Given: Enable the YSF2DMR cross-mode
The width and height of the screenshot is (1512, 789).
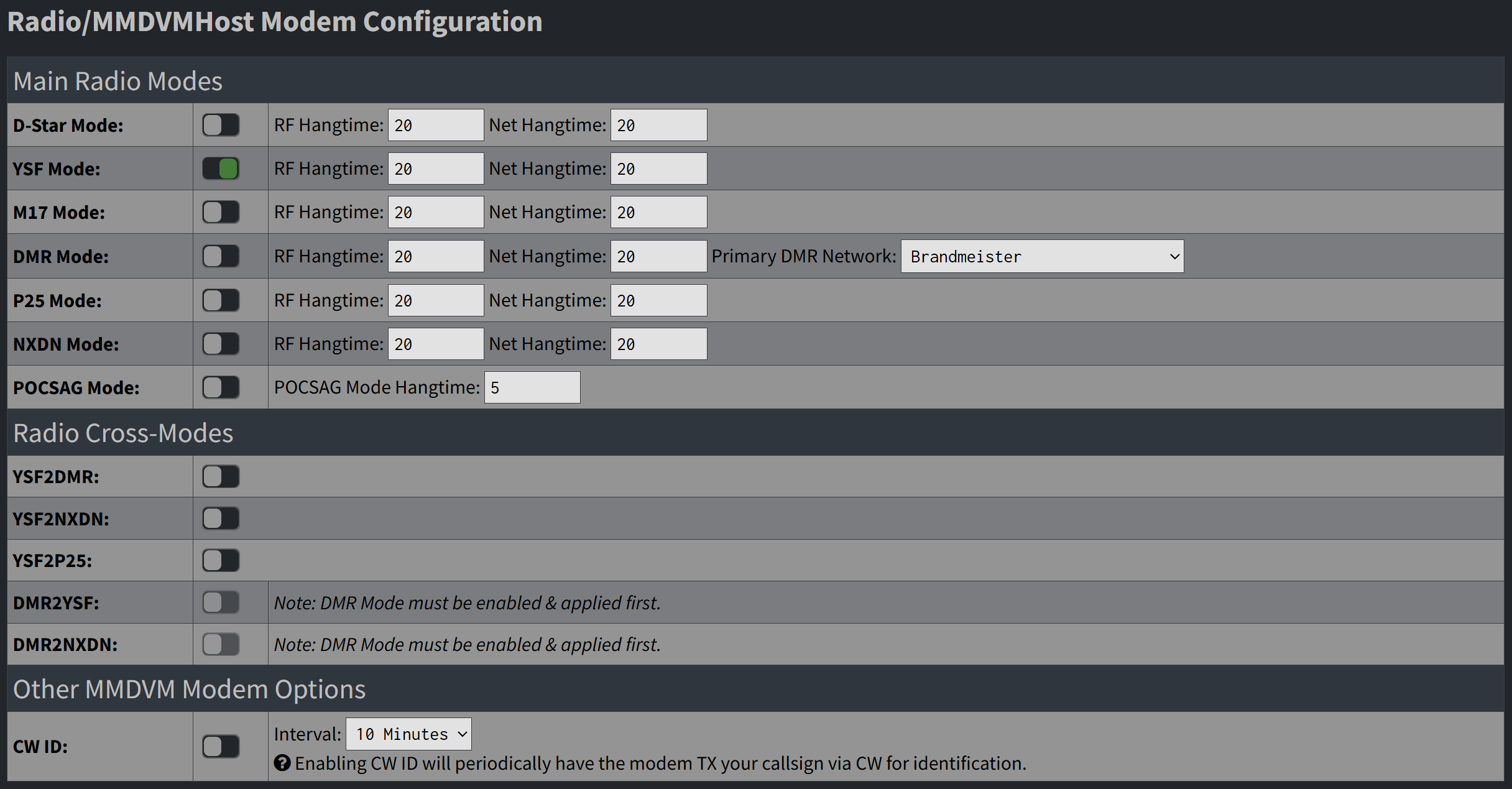Looking at the screenshot, I should 221,476.
